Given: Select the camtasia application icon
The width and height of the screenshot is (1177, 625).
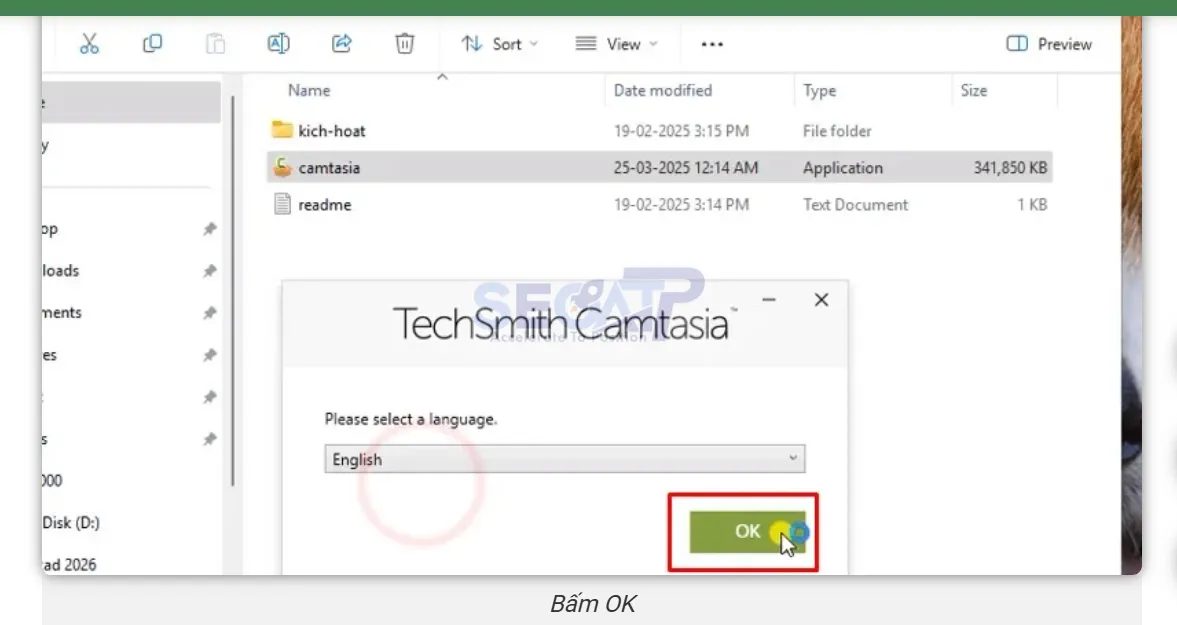Looking at the screenshot, I should pos(282,167).
